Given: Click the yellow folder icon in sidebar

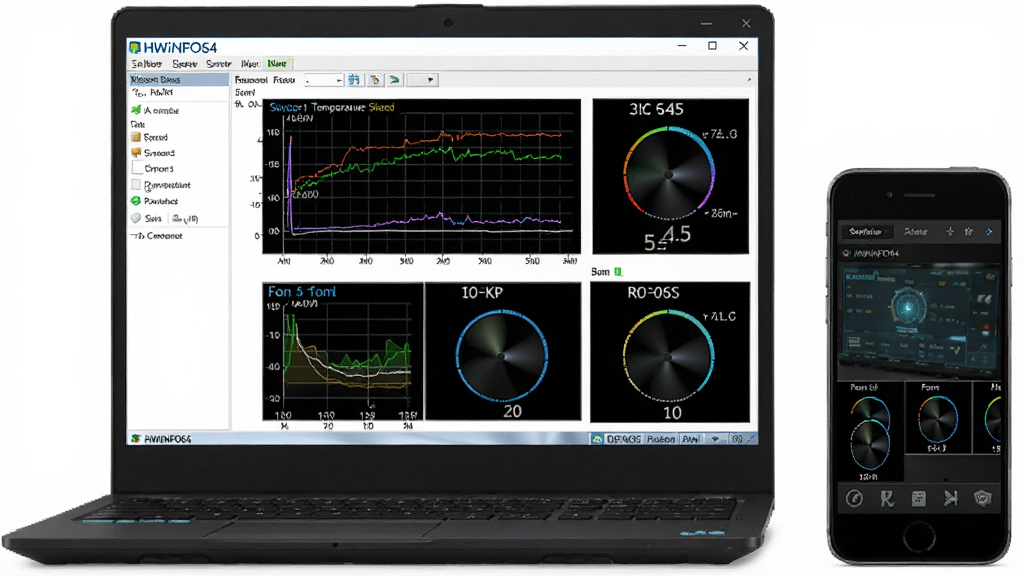Looking at the screenshot, I should [x=136, y=152].
